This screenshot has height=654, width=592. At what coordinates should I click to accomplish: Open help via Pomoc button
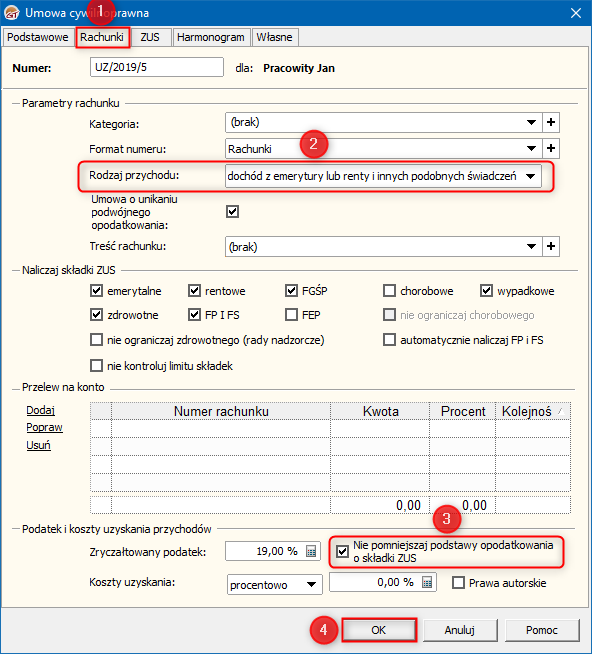(x=542, y=630)
